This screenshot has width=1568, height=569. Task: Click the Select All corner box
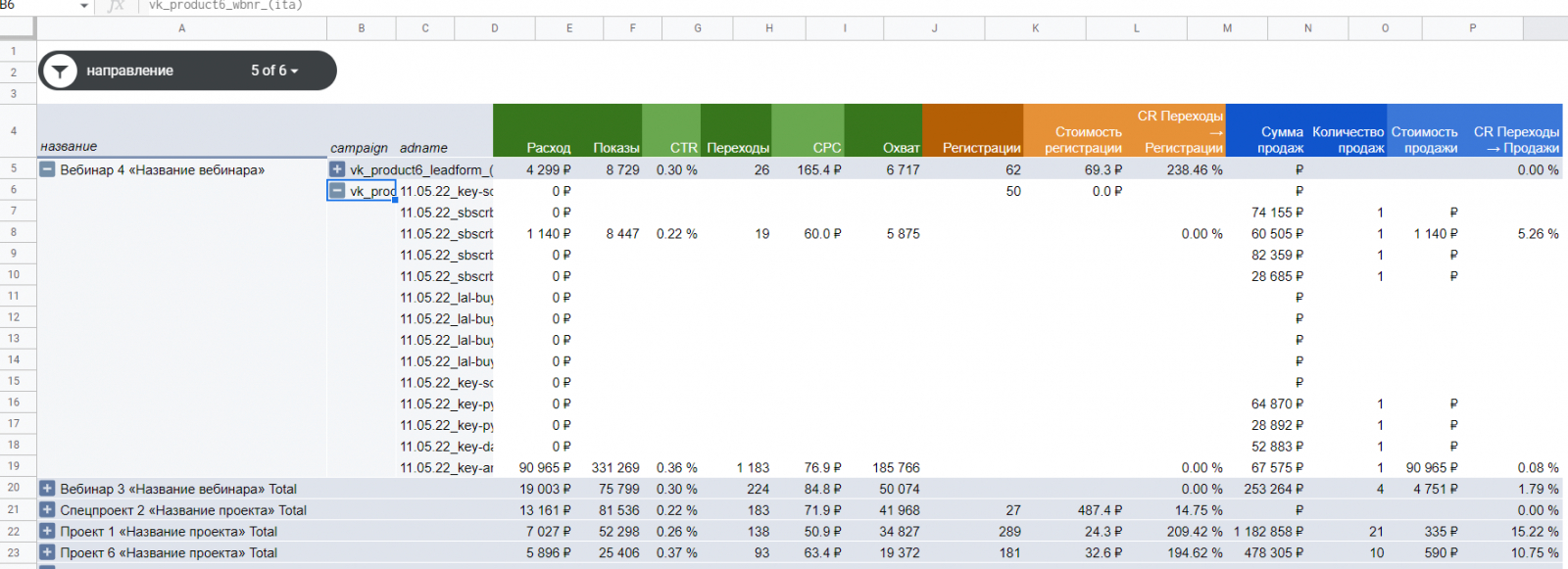18,28
